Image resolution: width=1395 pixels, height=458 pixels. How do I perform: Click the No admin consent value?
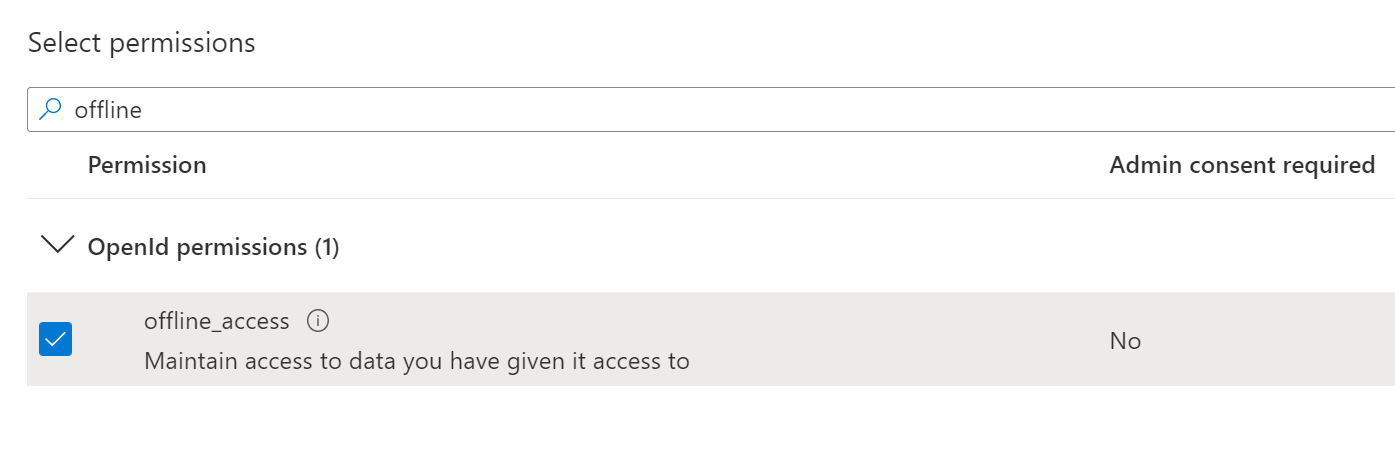(1125, 341)
